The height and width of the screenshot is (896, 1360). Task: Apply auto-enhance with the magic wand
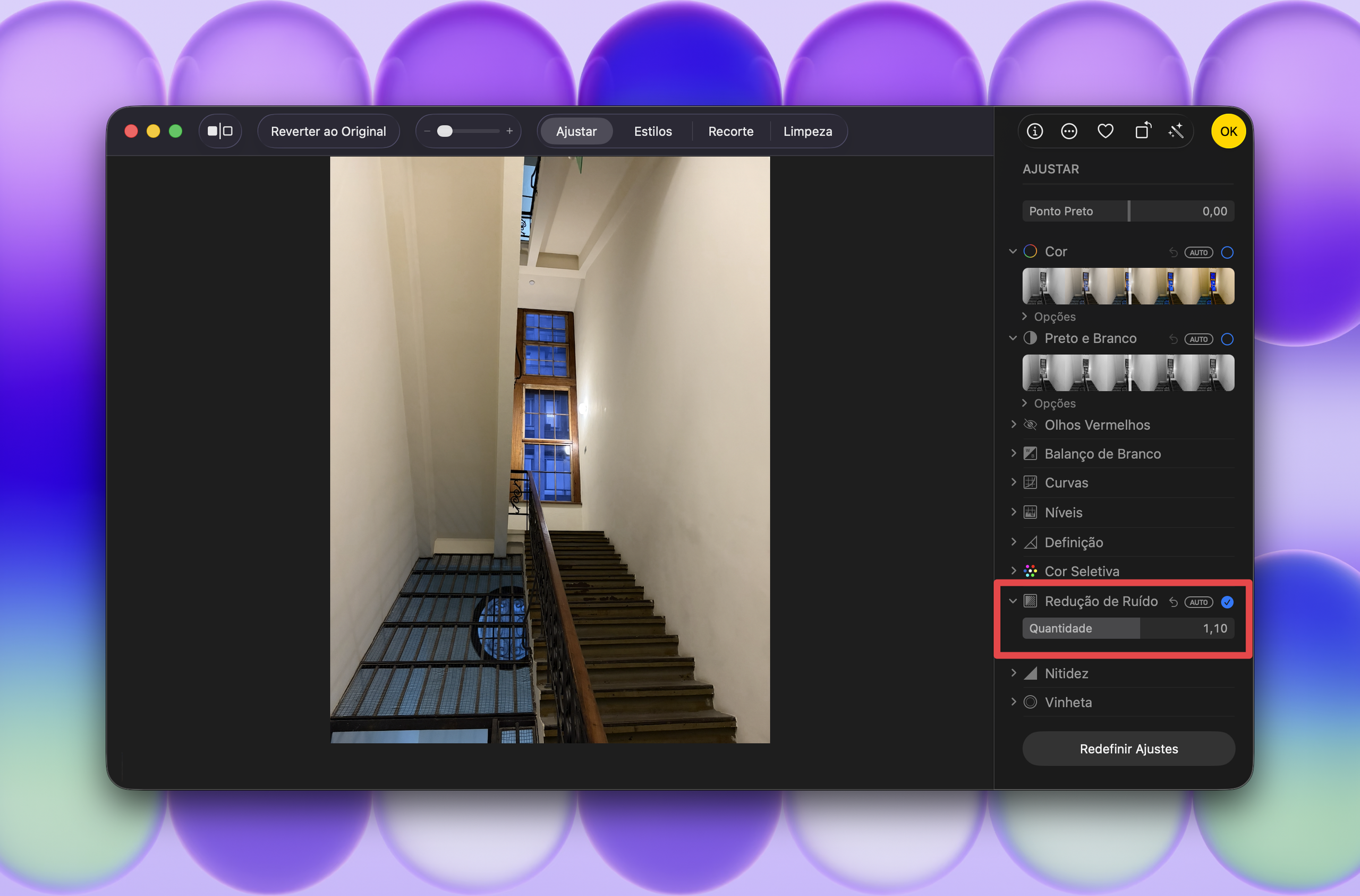(1176, 131)
